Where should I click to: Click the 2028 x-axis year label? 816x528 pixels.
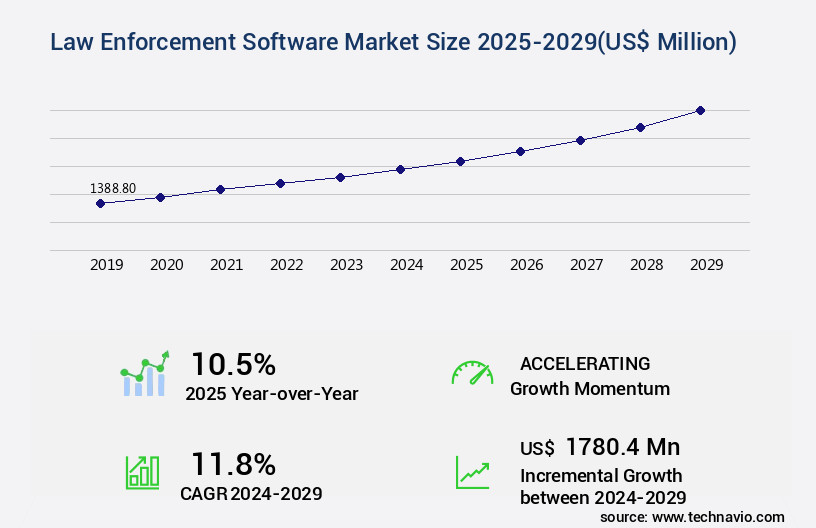point(646,265)
